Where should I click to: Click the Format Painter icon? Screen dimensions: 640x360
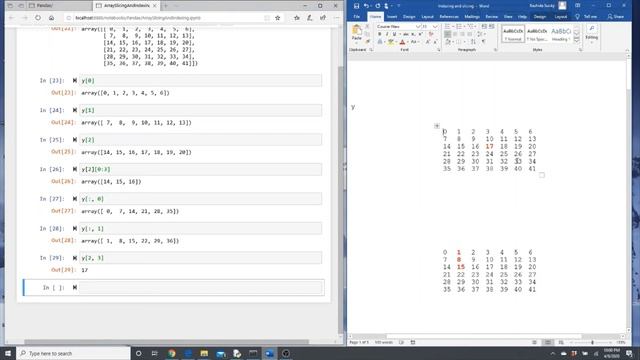(367, 42)
